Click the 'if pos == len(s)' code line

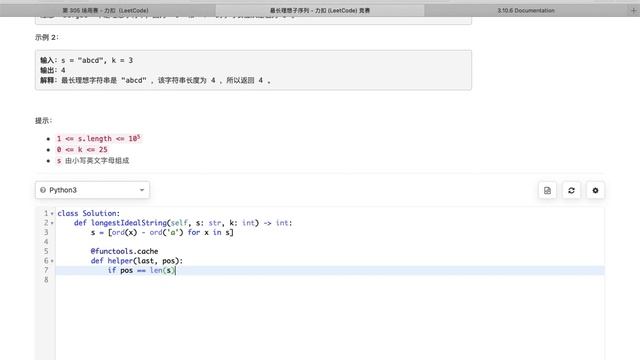pyautogui.click(x=141, y=270)
